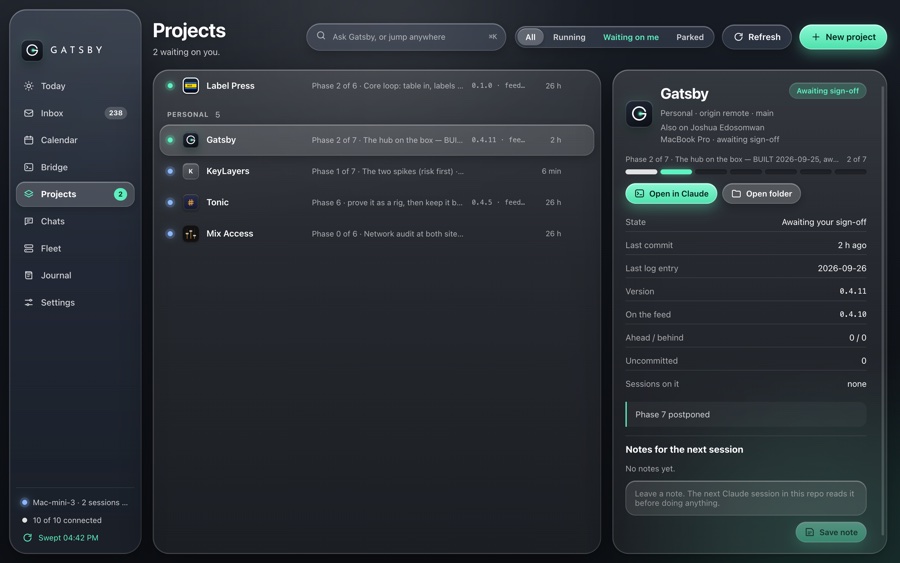Click the Projects count badge 2
The width and height of the screenshot is (900, 563).
tap(120, 194)
